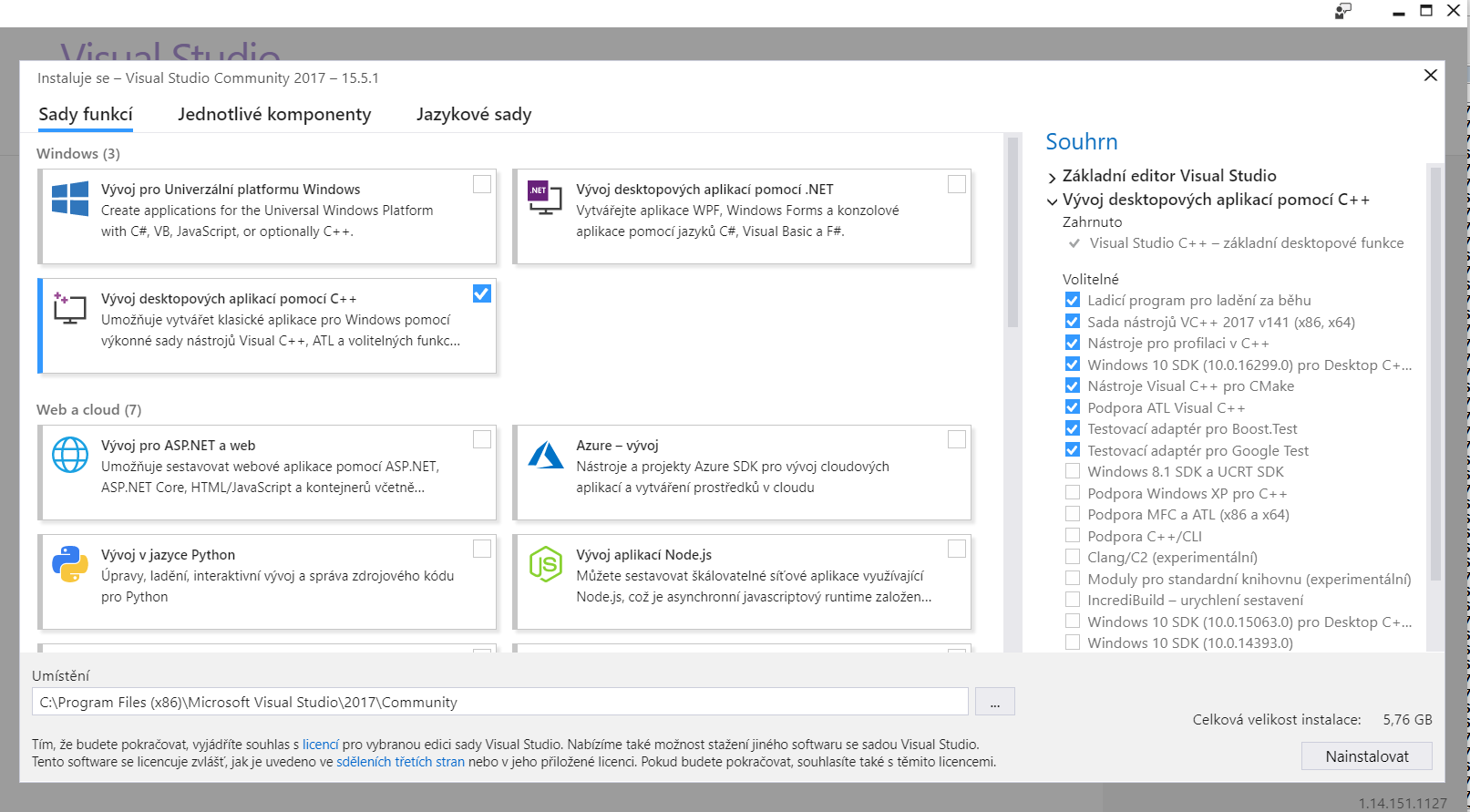This screenshot has height=812, width=1470.
Task: Collapse Vývoj desktopových aplikací pomocí C++ section
Action: pos(1053,200)
